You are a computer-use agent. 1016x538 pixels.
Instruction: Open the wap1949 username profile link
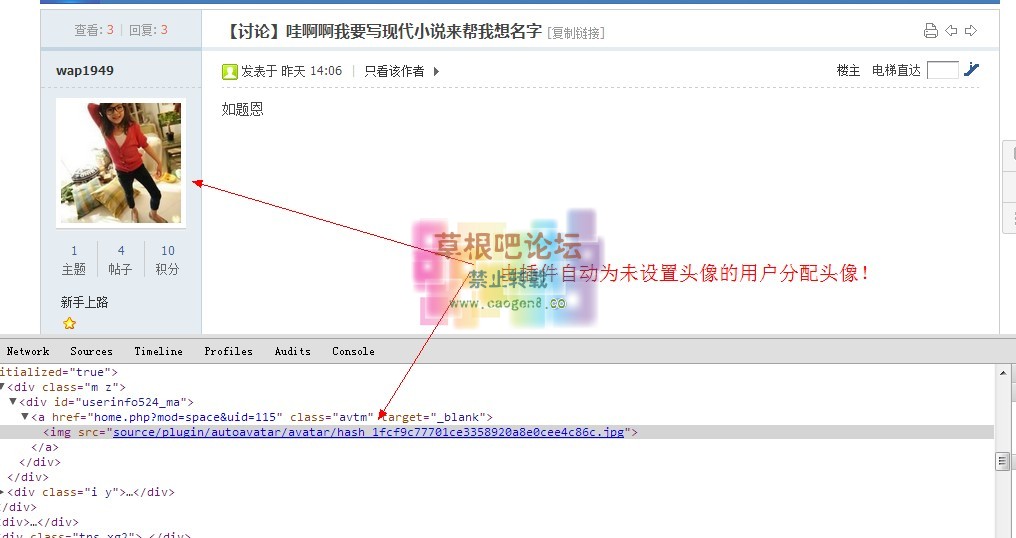[x=85, y=70]
